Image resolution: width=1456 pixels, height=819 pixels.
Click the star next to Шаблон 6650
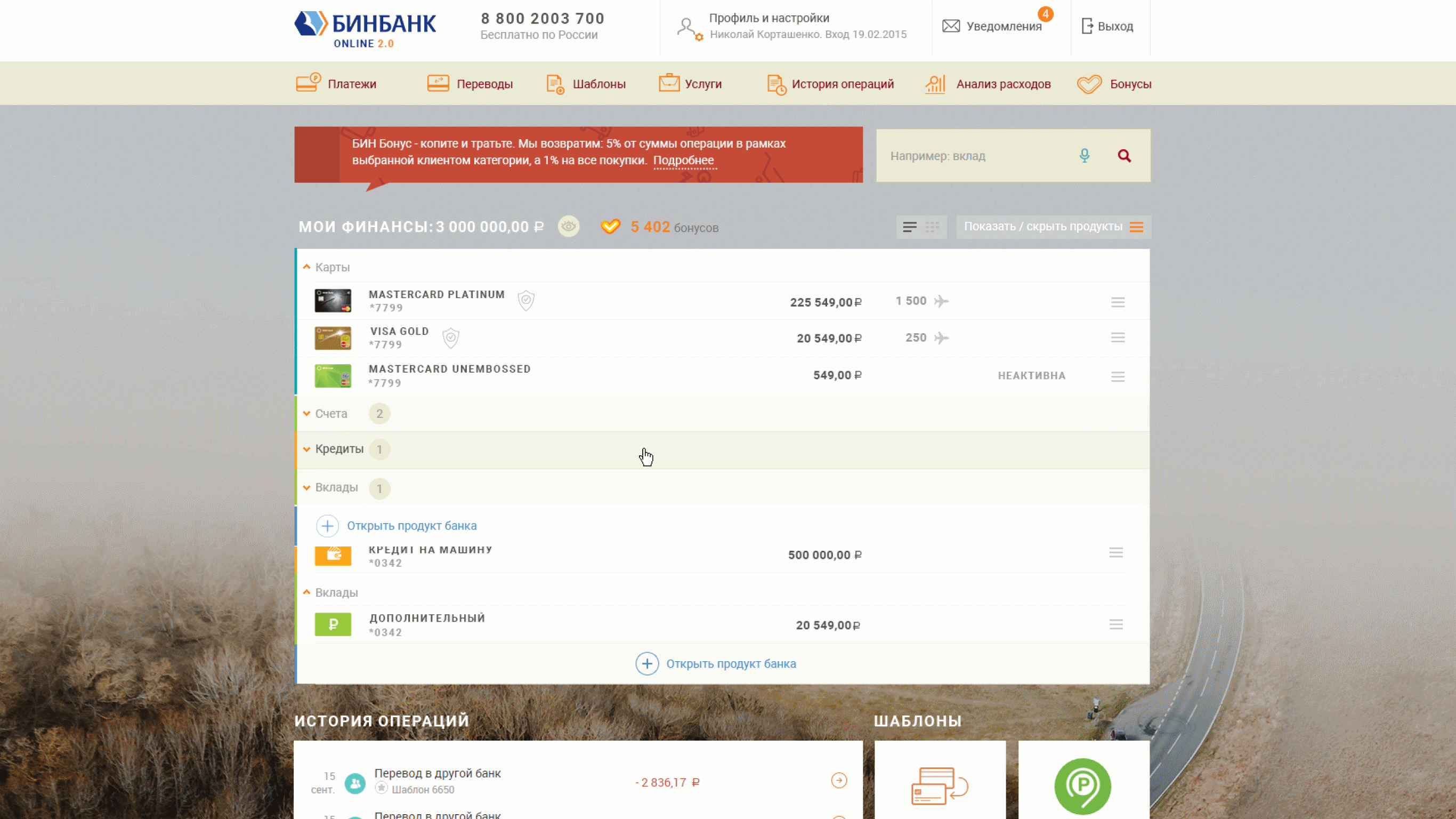coord(382,788)
